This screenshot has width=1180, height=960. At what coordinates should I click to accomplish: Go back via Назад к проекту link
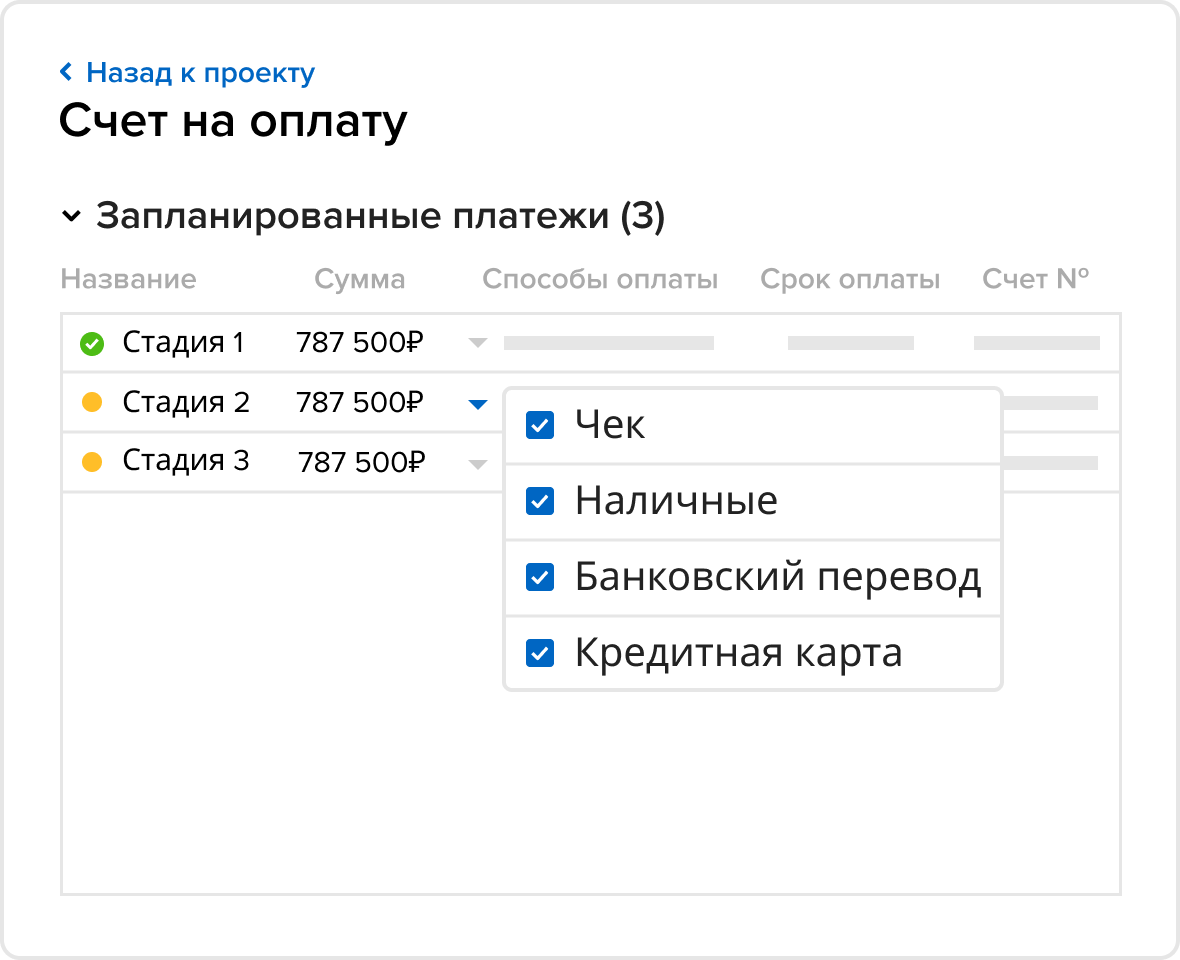tap(200, 73)
